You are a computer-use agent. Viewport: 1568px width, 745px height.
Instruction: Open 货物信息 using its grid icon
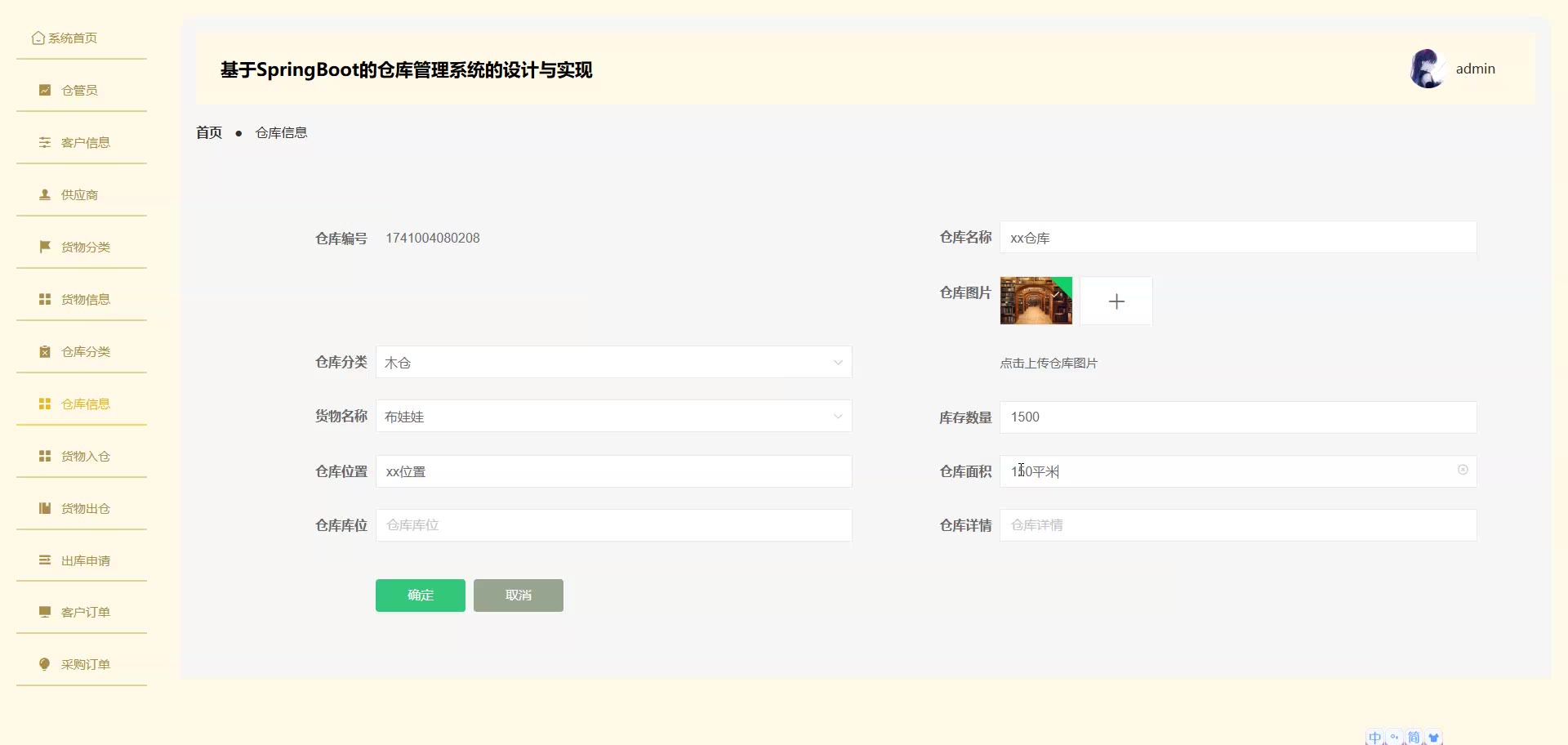click(x=45, y=299)
